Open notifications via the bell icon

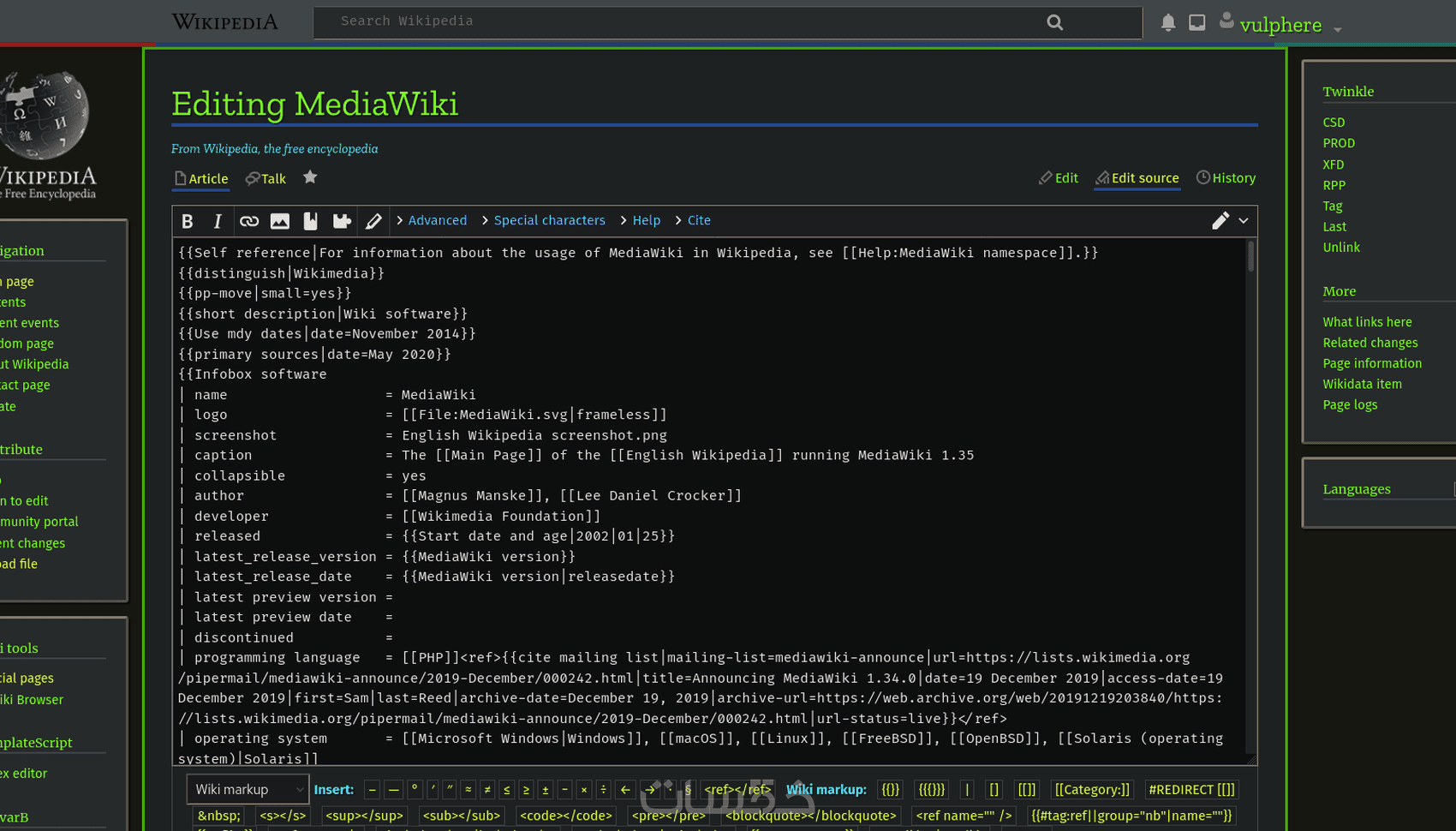coord(1167,22)
